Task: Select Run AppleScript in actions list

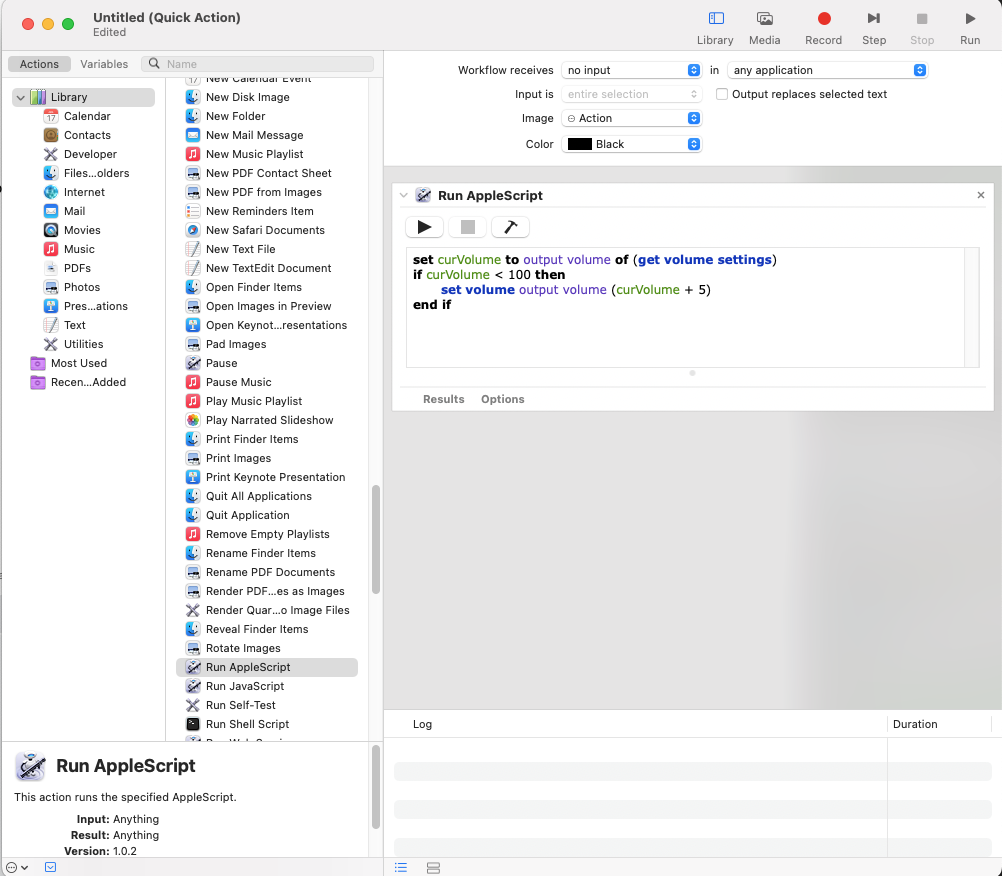Action: pyautogui.click(x=267, y=667)
